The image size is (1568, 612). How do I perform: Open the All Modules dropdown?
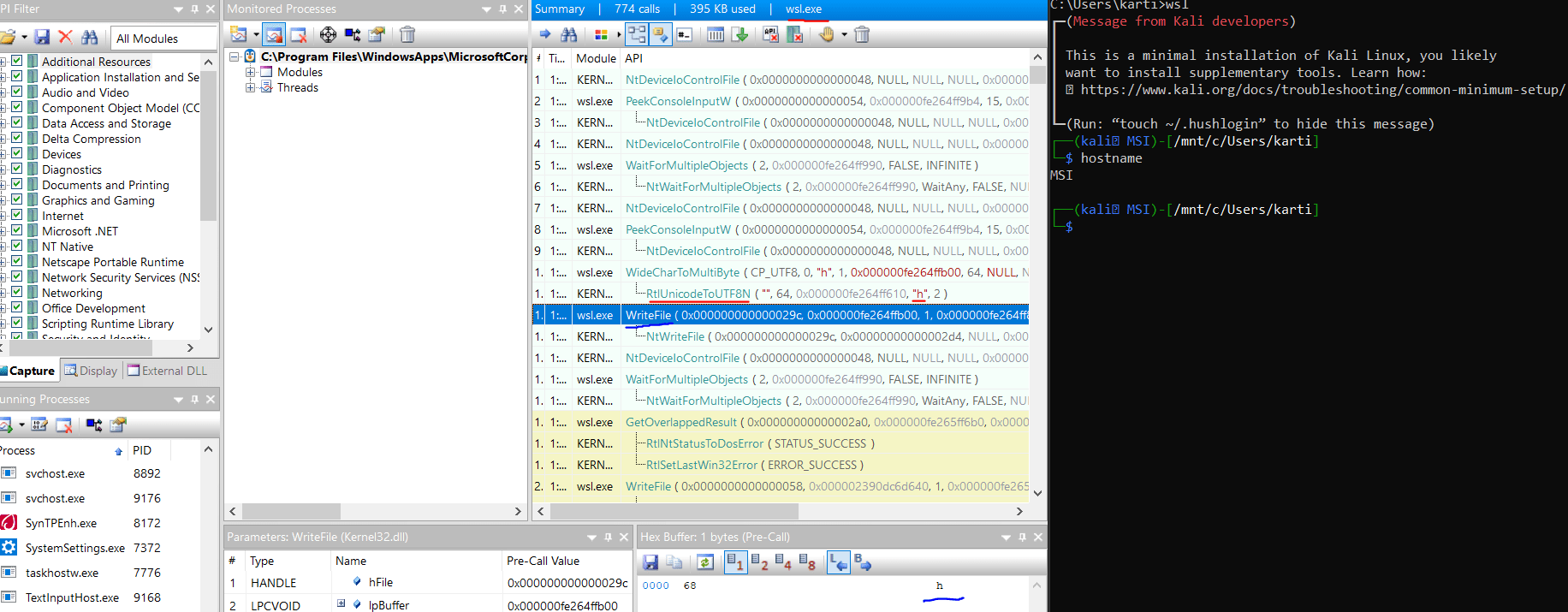(x=163, y=39)
